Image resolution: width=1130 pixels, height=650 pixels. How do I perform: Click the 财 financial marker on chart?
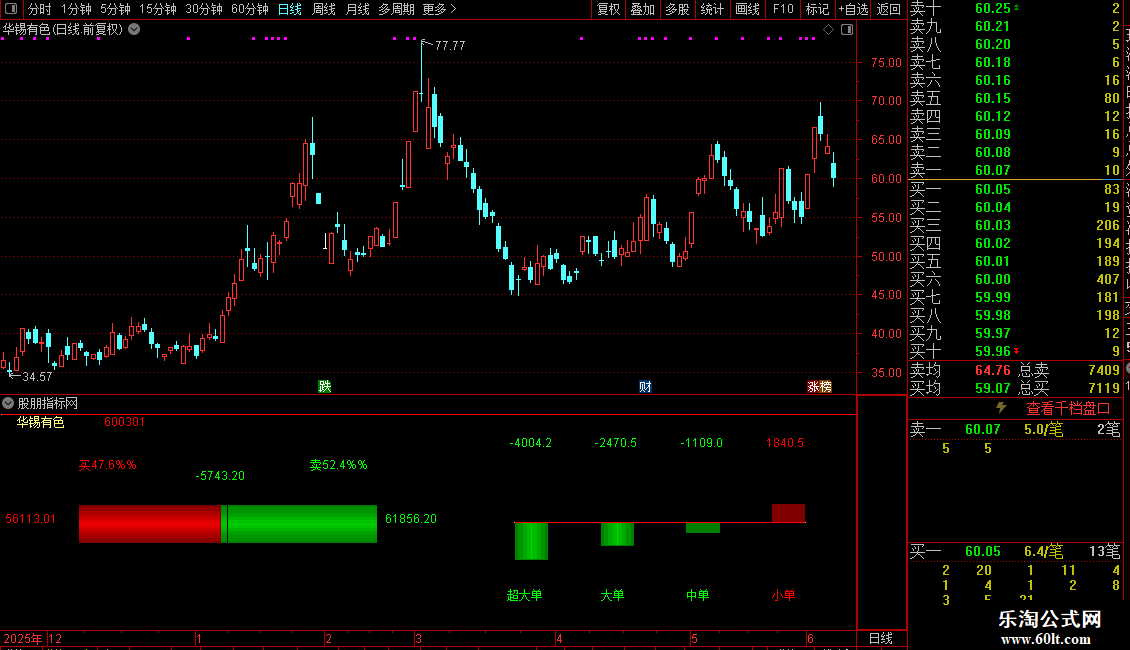click(645, 386)
